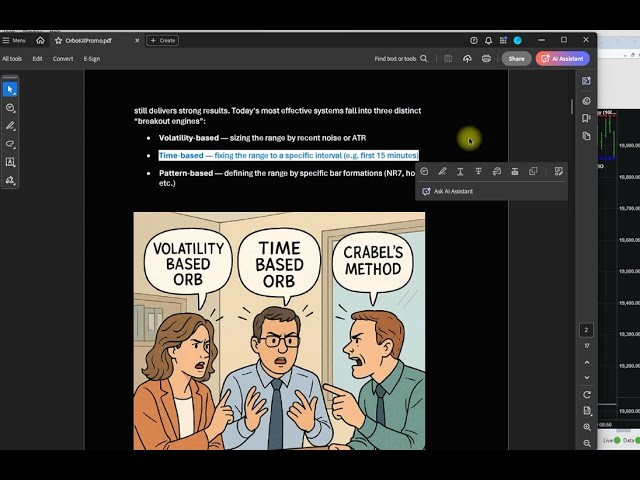Go to the Home icon
The height and width of the screenshot is (480, 640).
point(40,40)
